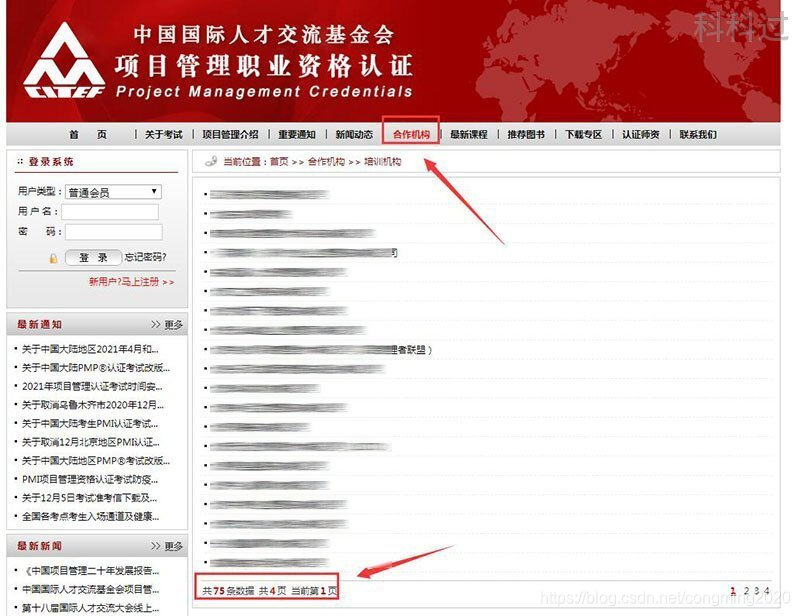Click the lock icon beside the login button
The width and height of the screenshot is (800, 616).
pyautogui.click(x=54, y=257)
